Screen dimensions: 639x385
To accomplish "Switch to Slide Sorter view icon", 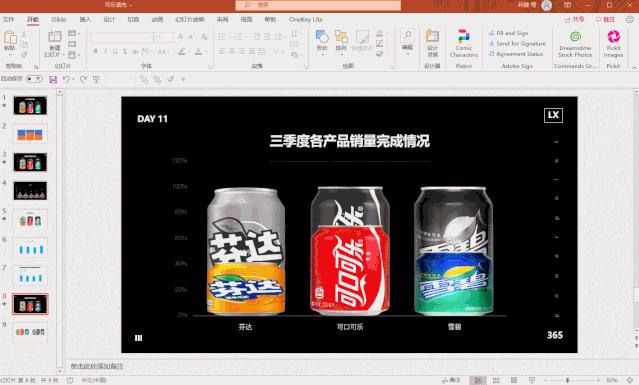I will 496,380.
